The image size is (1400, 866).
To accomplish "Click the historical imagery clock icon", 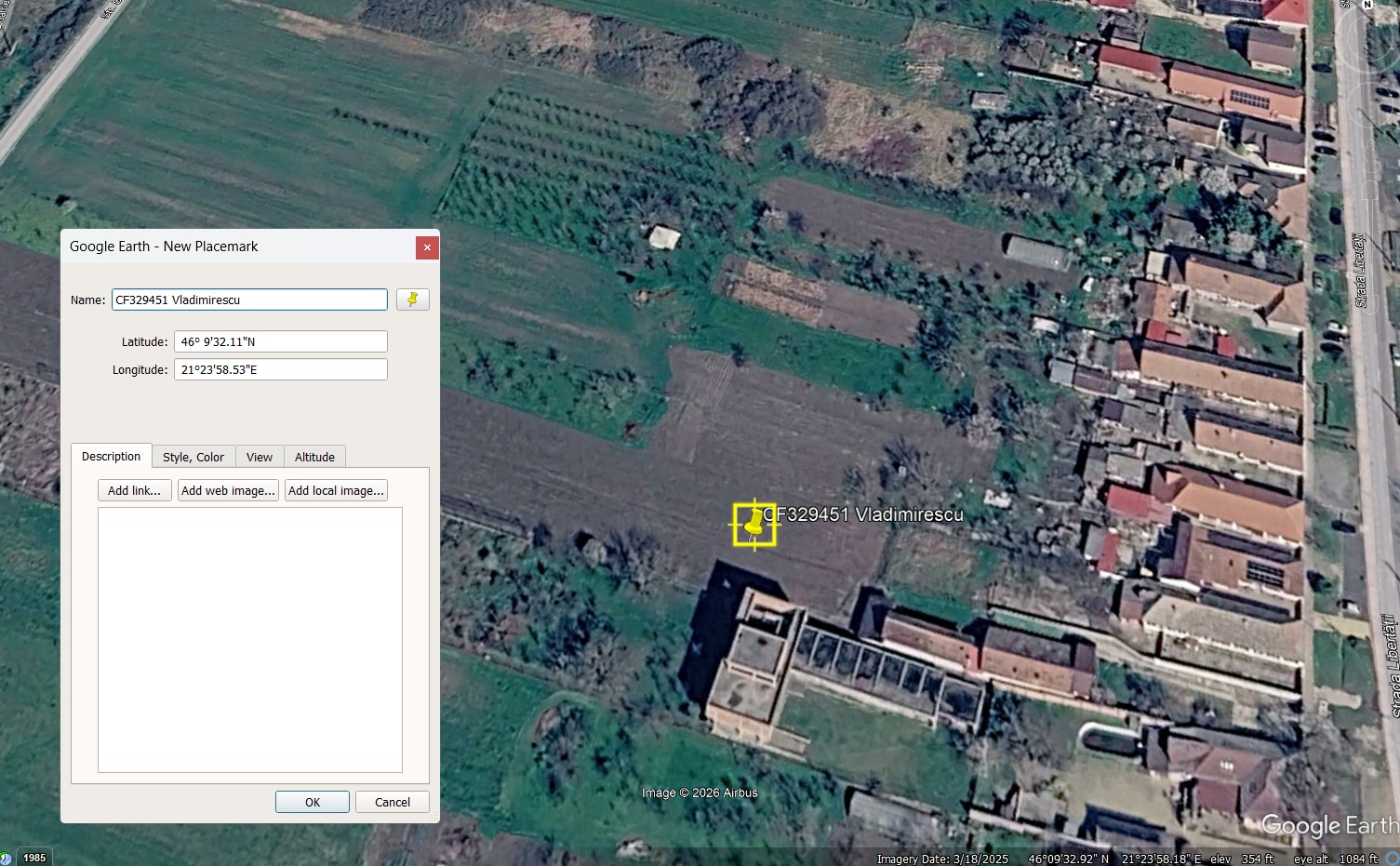I will [x=6, y=858].
